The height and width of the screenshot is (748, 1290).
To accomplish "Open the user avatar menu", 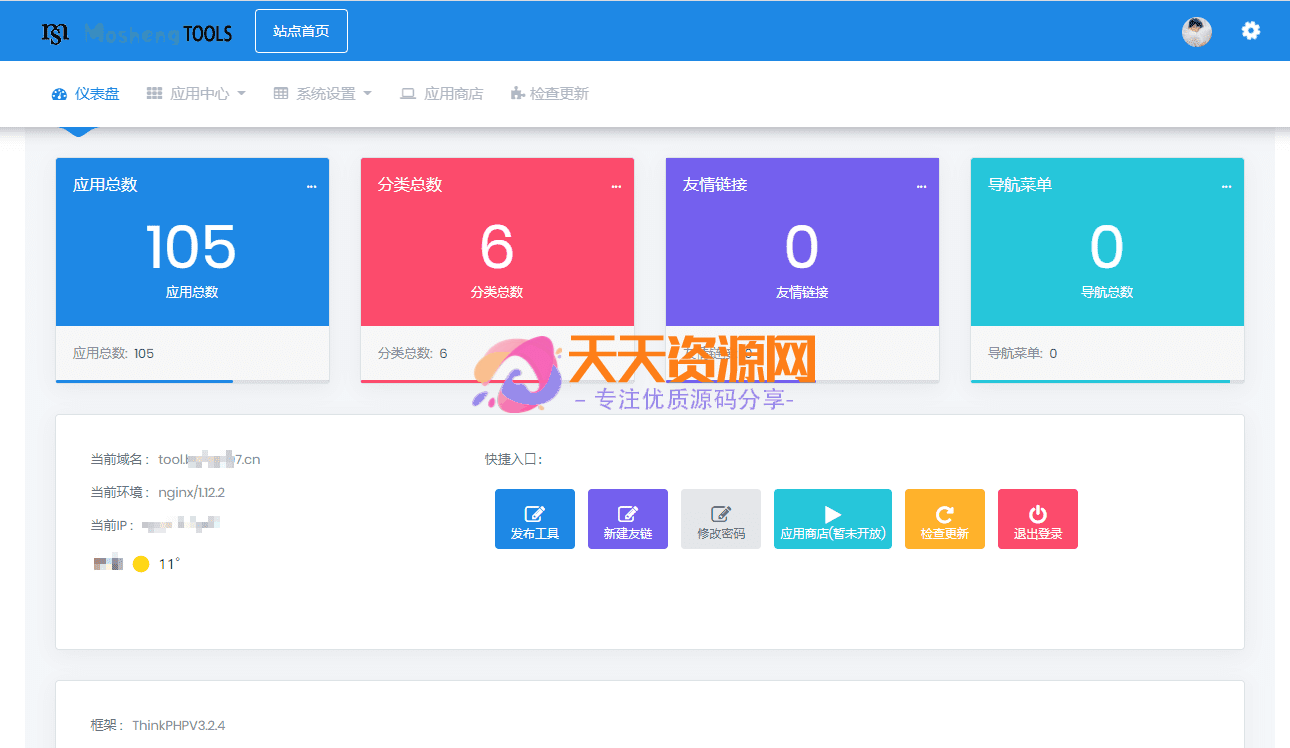I will coord(1197,31).
